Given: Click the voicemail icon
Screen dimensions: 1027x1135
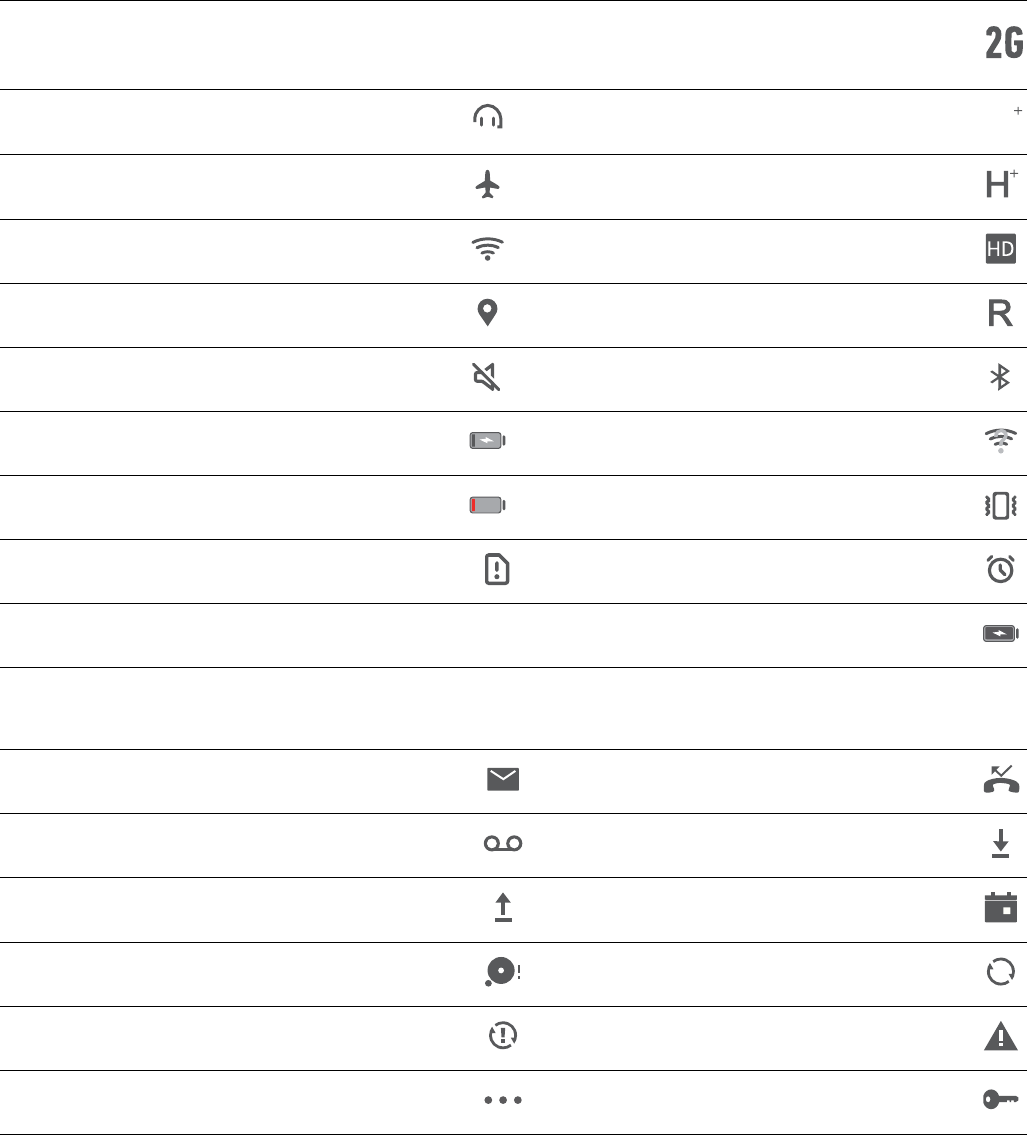Looking at the screenshot, I should pyautogui.click(x=504, y=844).
